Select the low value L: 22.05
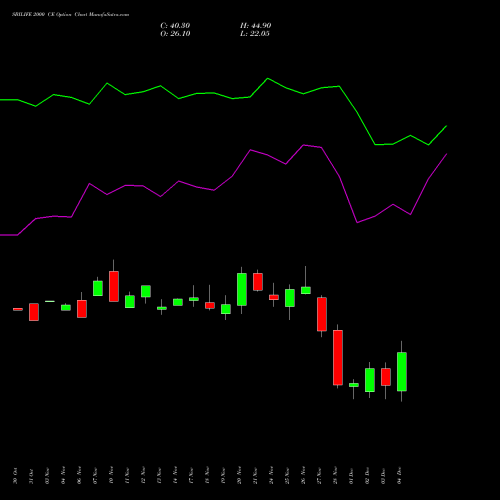Viewport: 500px width, 500px height. click(255, 34)
